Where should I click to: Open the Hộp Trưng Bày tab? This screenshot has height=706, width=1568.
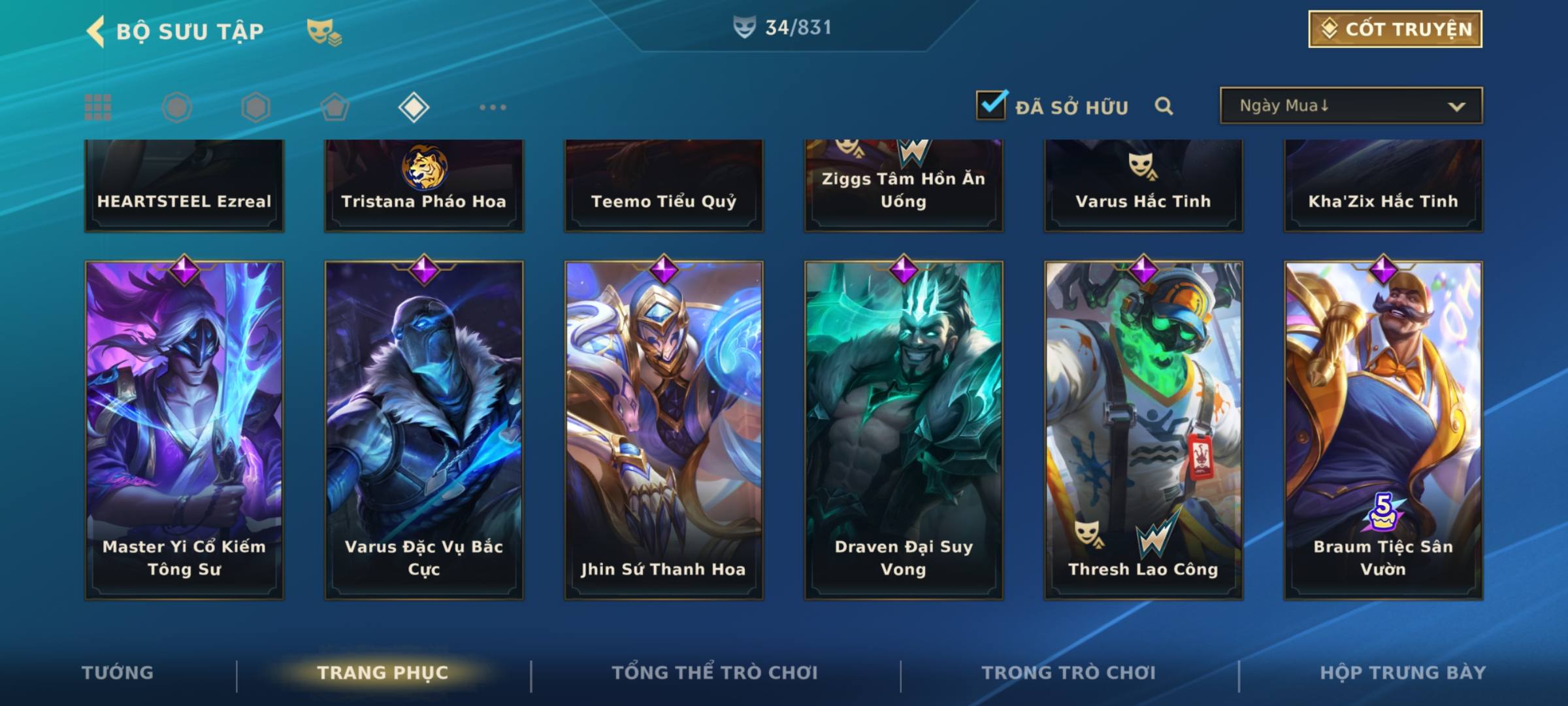1403,673
